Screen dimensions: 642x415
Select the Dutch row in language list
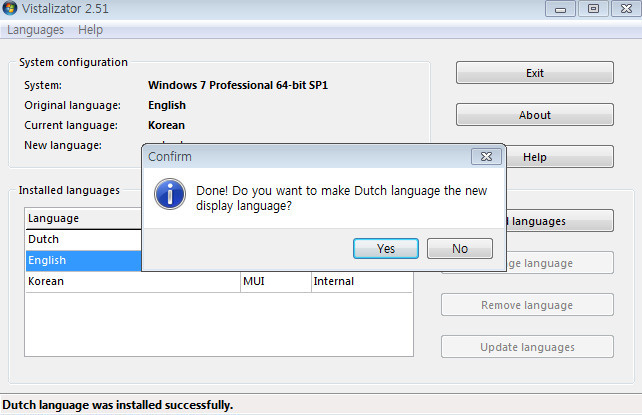point(84,239)
